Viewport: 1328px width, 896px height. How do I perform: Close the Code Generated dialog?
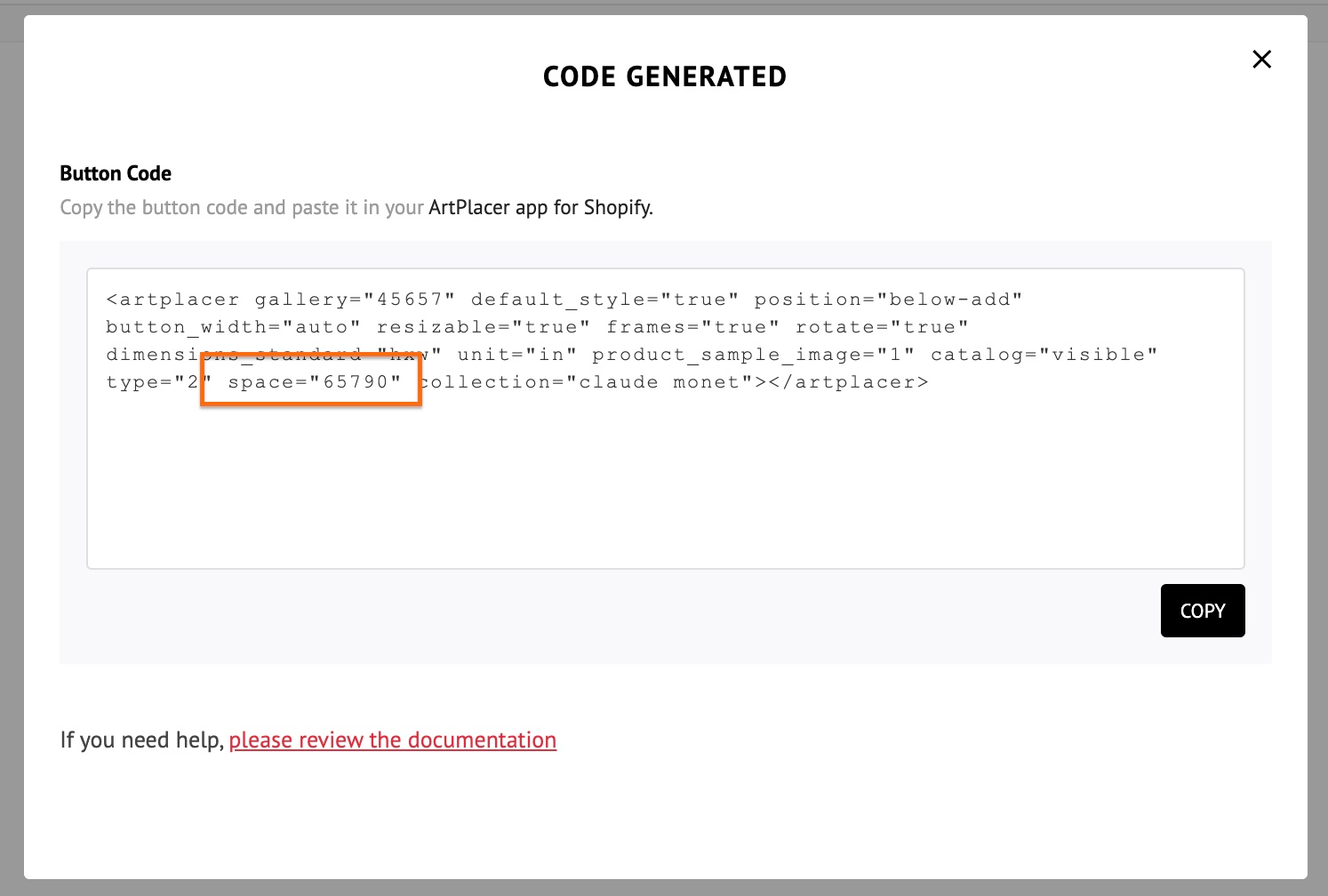coord(1261,60)
